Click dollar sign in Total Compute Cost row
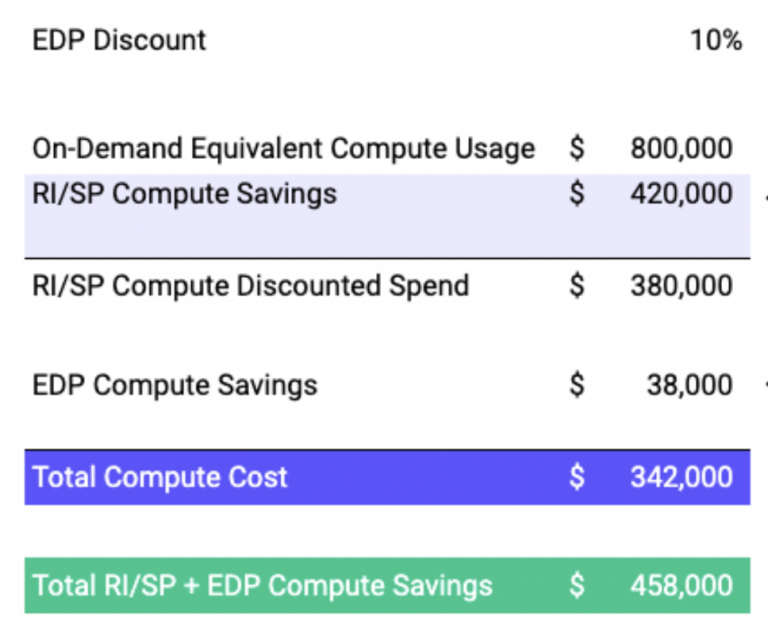 point(577,477)
